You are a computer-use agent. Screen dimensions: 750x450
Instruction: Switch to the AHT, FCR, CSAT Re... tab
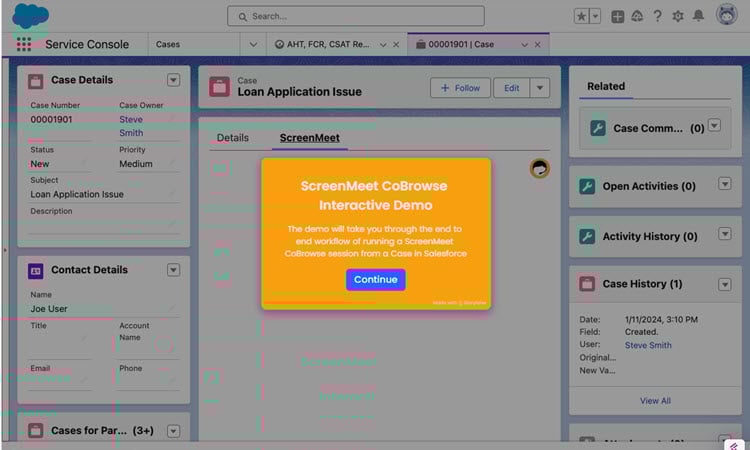point(328,44)
